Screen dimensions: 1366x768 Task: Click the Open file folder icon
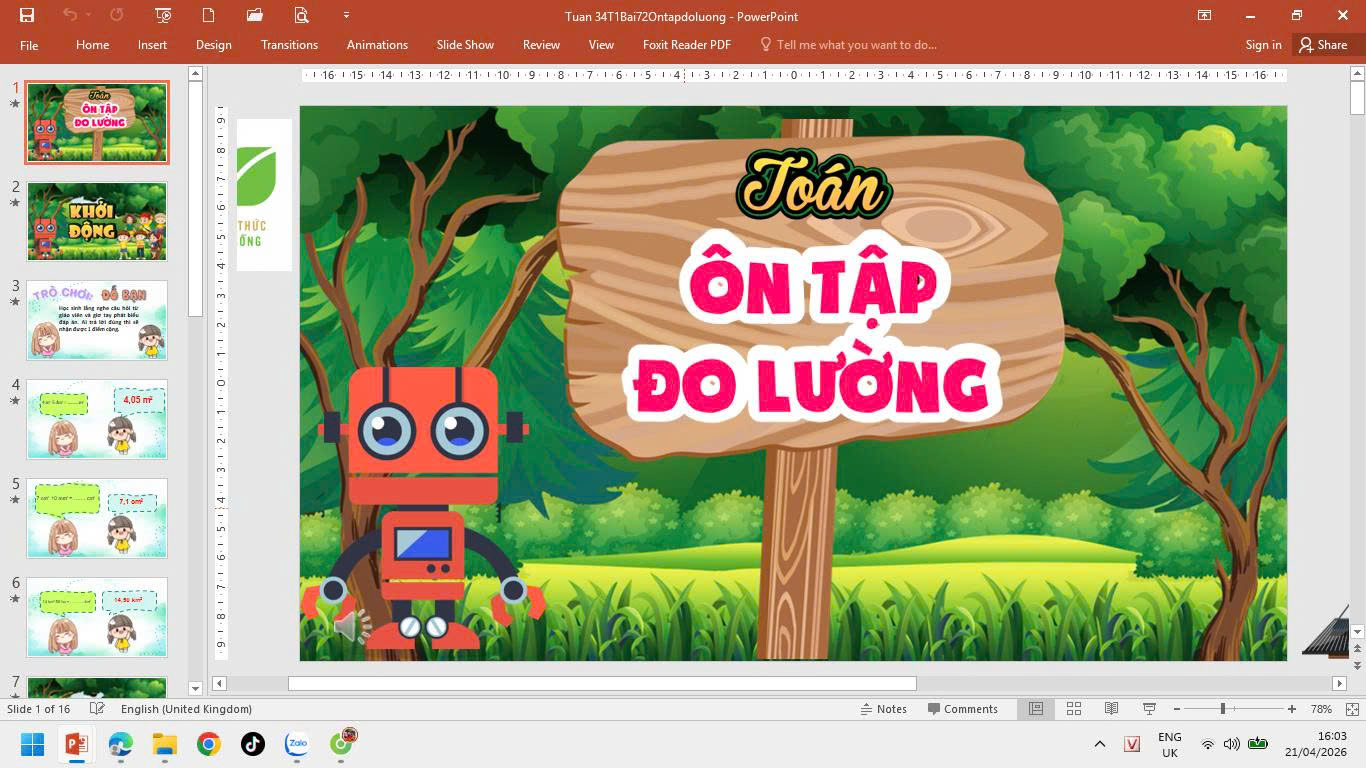click(x=255, y=15)
